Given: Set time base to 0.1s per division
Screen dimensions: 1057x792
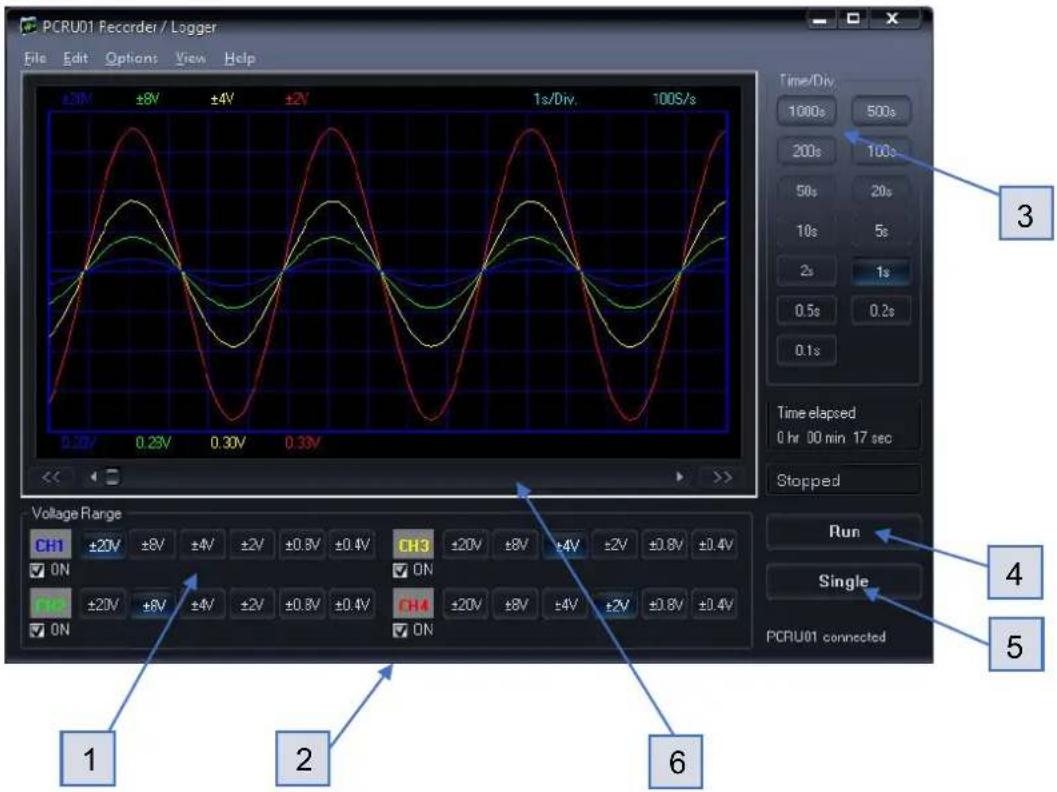Looking at the screenshot, I should pyautogui.click(x=807, y=351).
